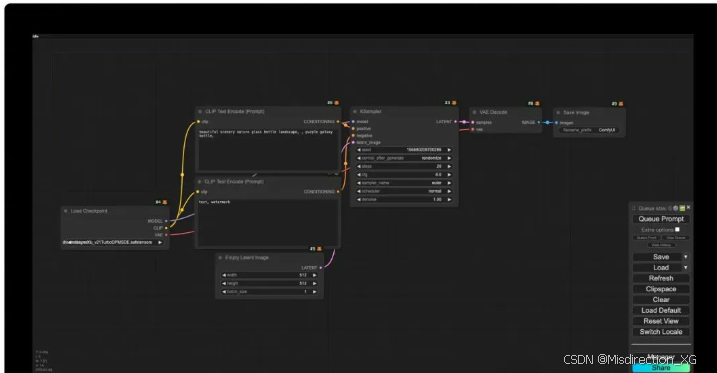Click the negative CLIP Text Encode collapse dot
This screenshot has height=373, width=717.
tap(200, 182)
